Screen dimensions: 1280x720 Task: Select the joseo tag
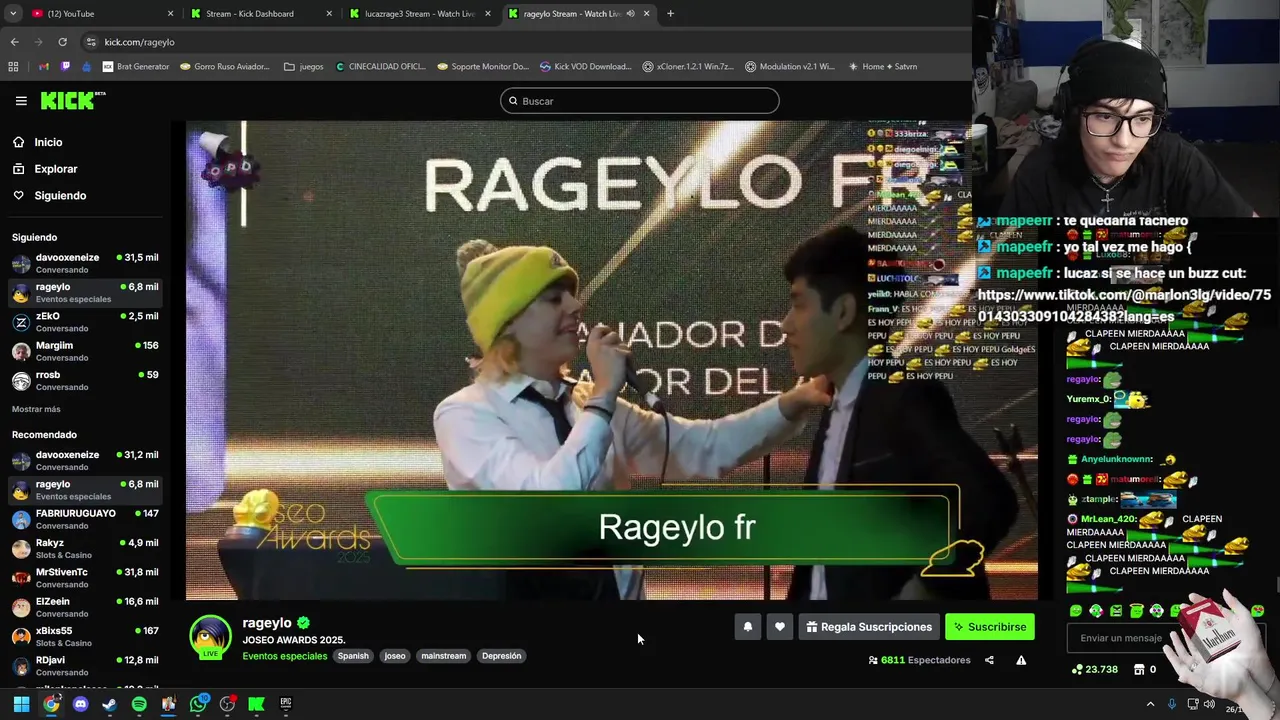(395, 656)
